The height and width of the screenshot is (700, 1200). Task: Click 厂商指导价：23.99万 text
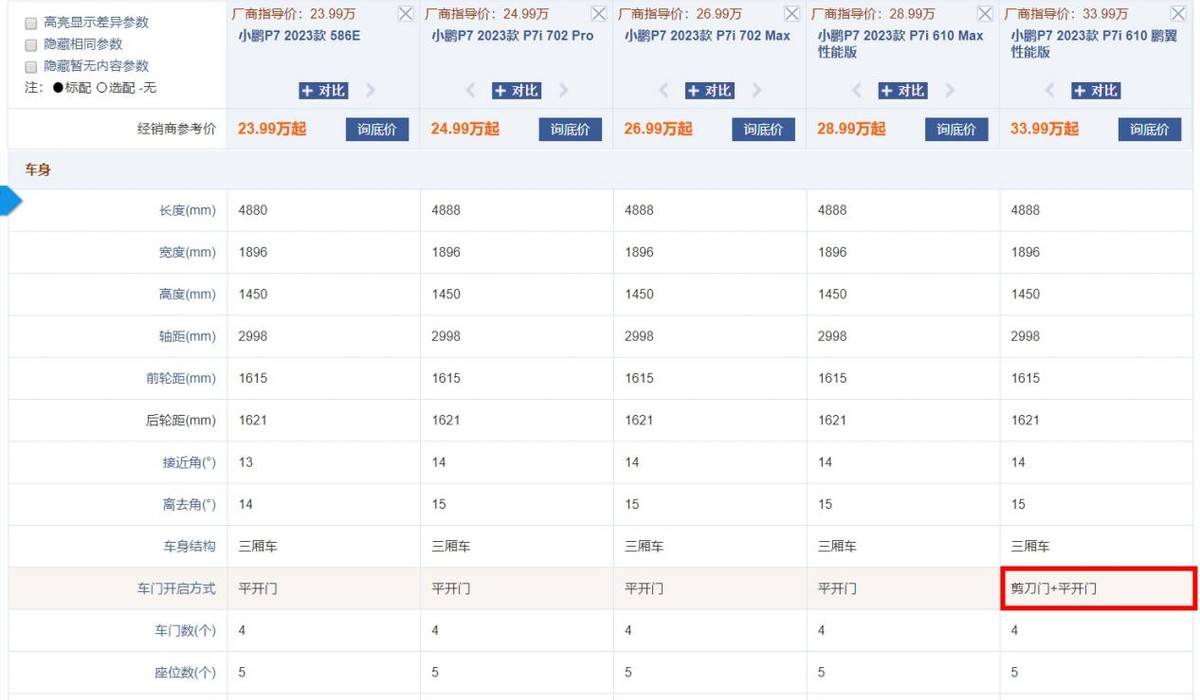(293, 14)
